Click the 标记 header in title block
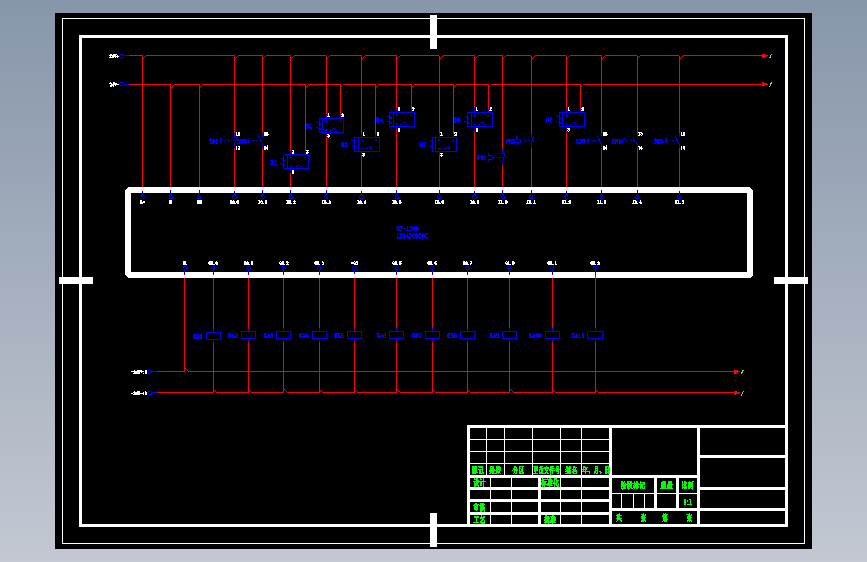Image resolution: width=867 pixels, height=562 pixels. click(478, 470)
